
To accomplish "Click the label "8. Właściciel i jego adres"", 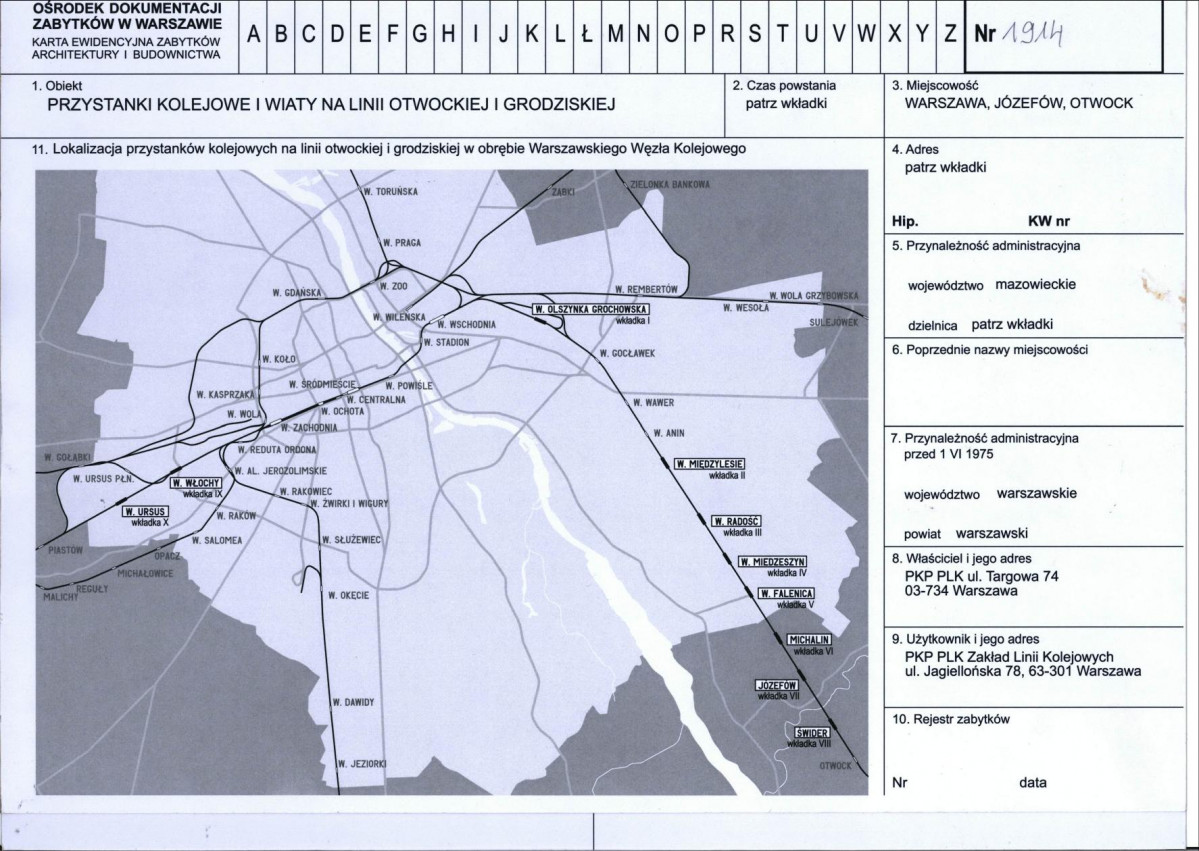I will (961, 559).
